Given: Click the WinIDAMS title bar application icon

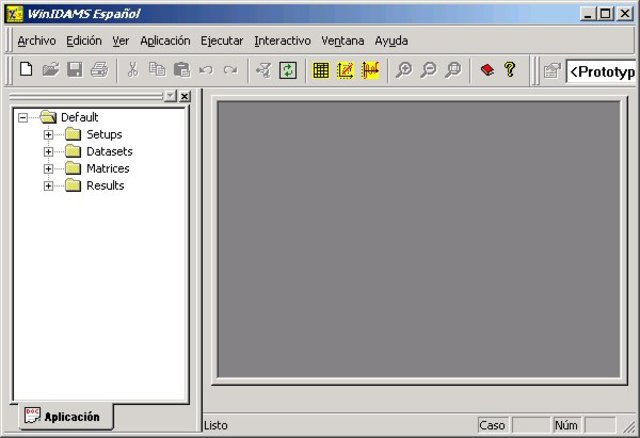Looking at the screenshot, I should pos(14,14).
